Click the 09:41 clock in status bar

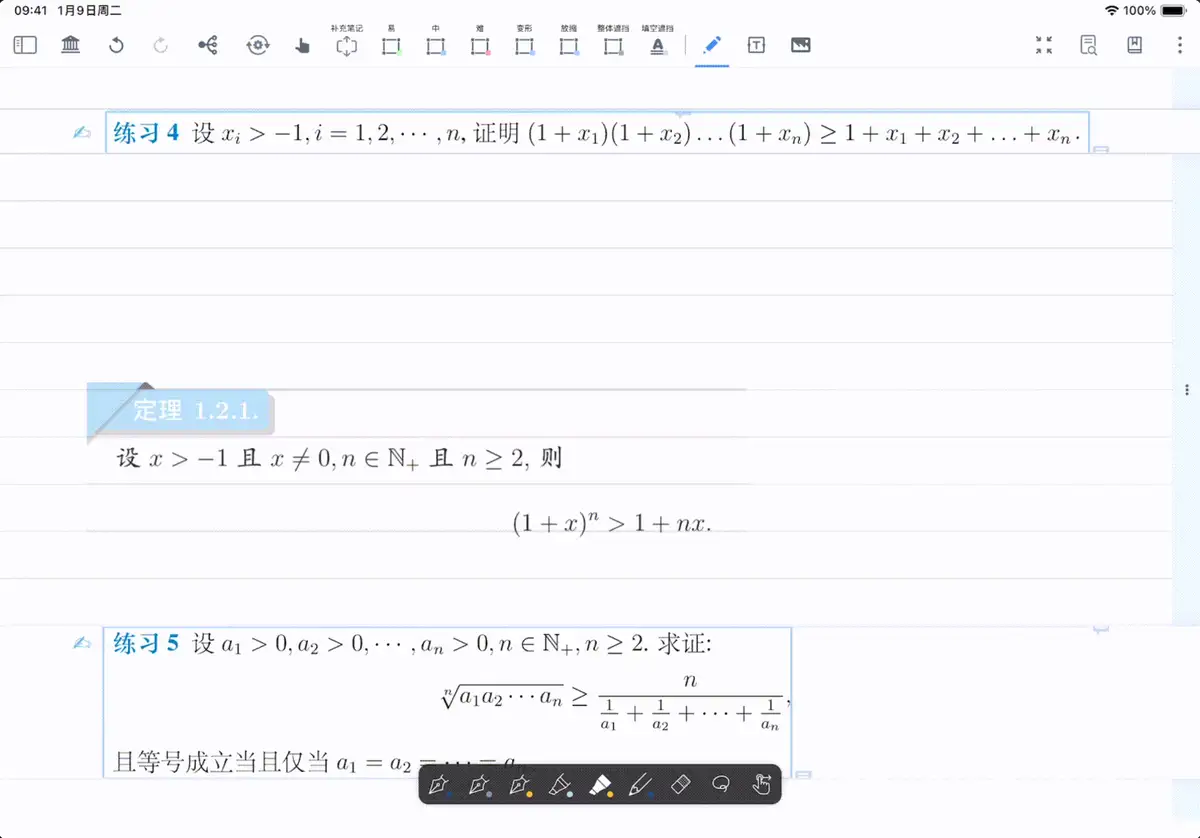pyautogui.click(x=31, y=10)
